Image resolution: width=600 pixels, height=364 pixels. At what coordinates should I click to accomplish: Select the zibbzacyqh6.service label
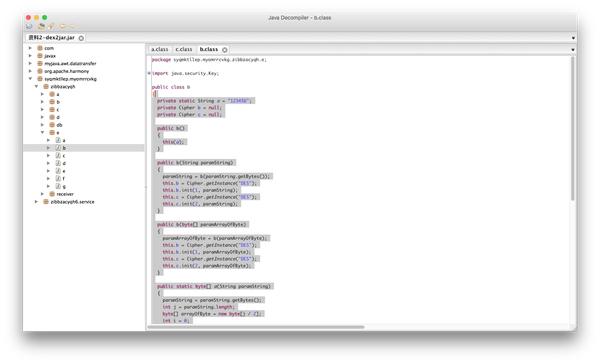[x=72, y=202]
